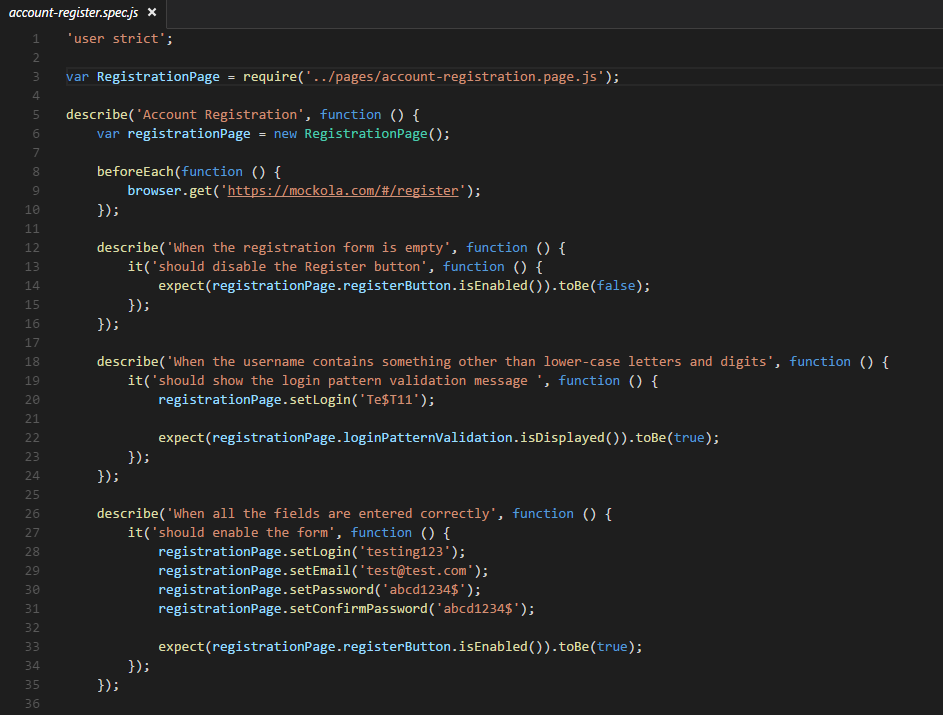This screenshot has width=943, height=715.
Task: Click the require path string '../pages/account-registration.page.js'
Action: click(455, 77)
